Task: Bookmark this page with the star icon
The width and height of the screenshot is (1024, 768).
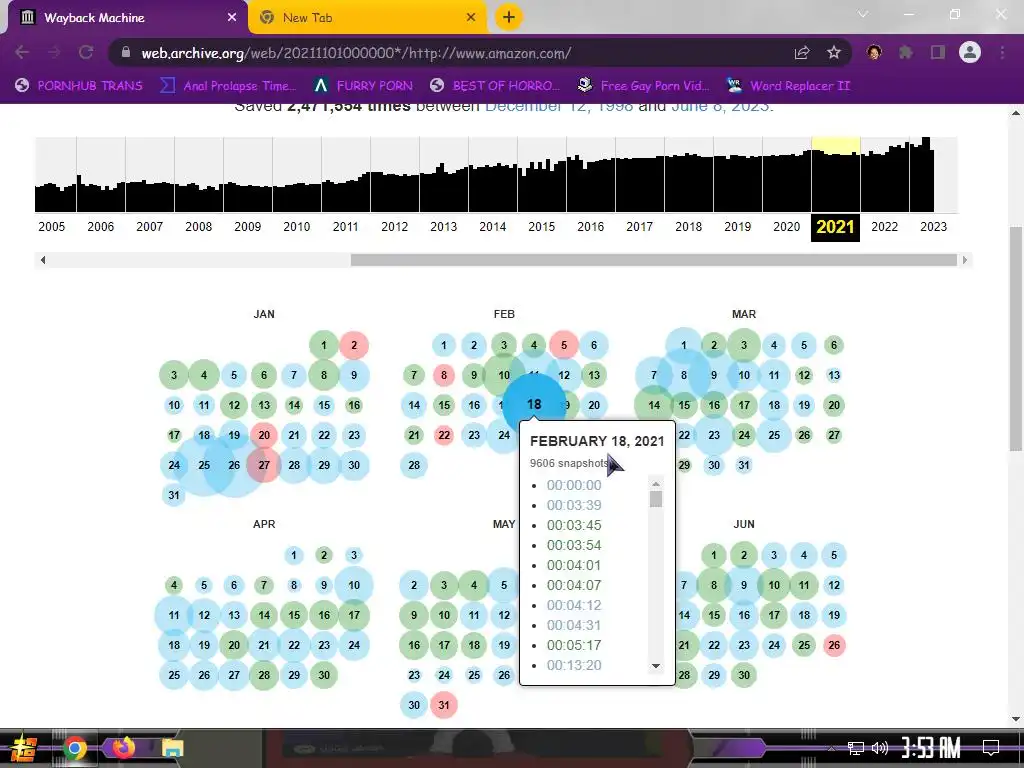Action: point(833,53)
